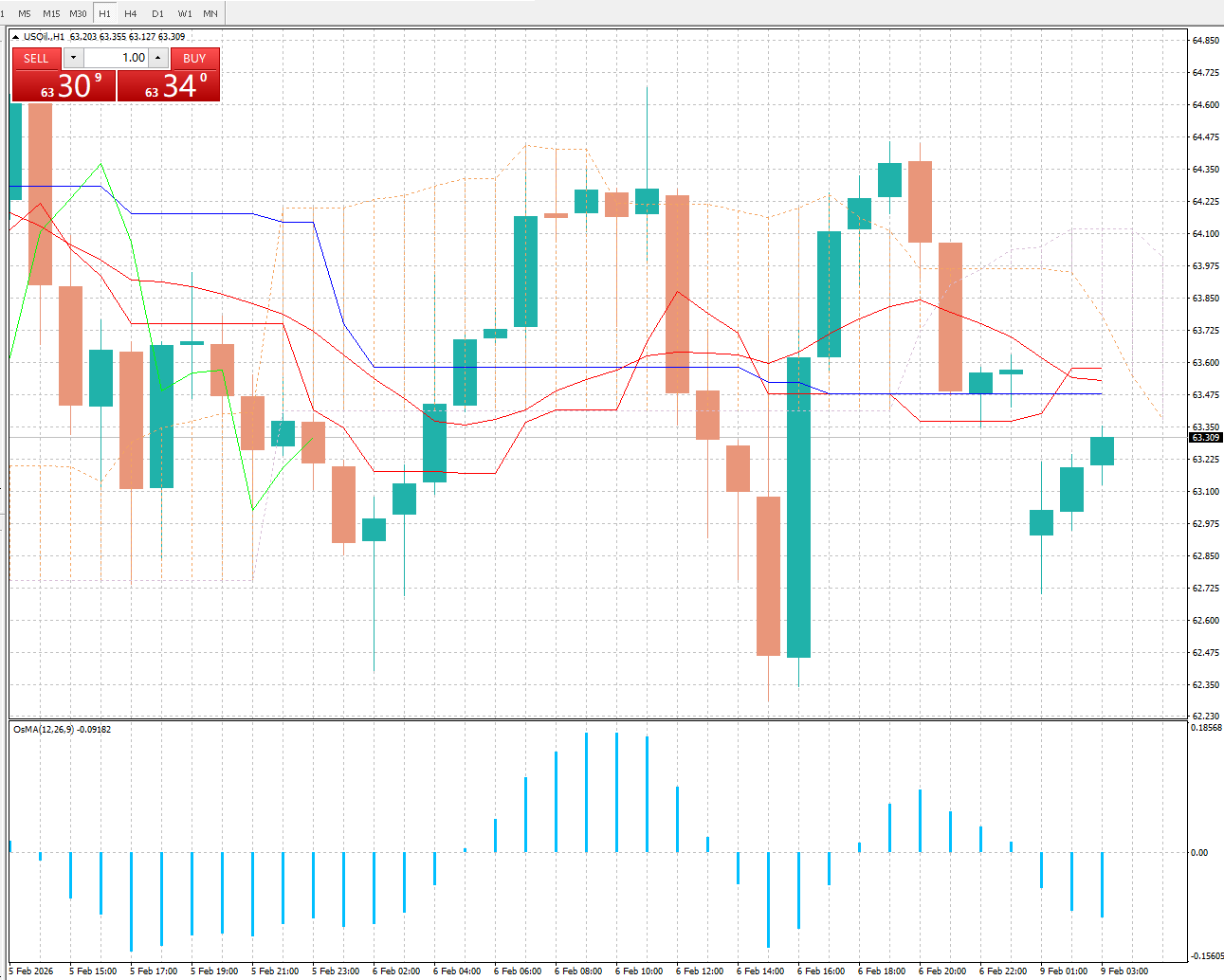Image resolution: width=1224 pixels, height=980 pixels.
Task: Click the 64.100 level on price scale
Action: [1205, 234]
